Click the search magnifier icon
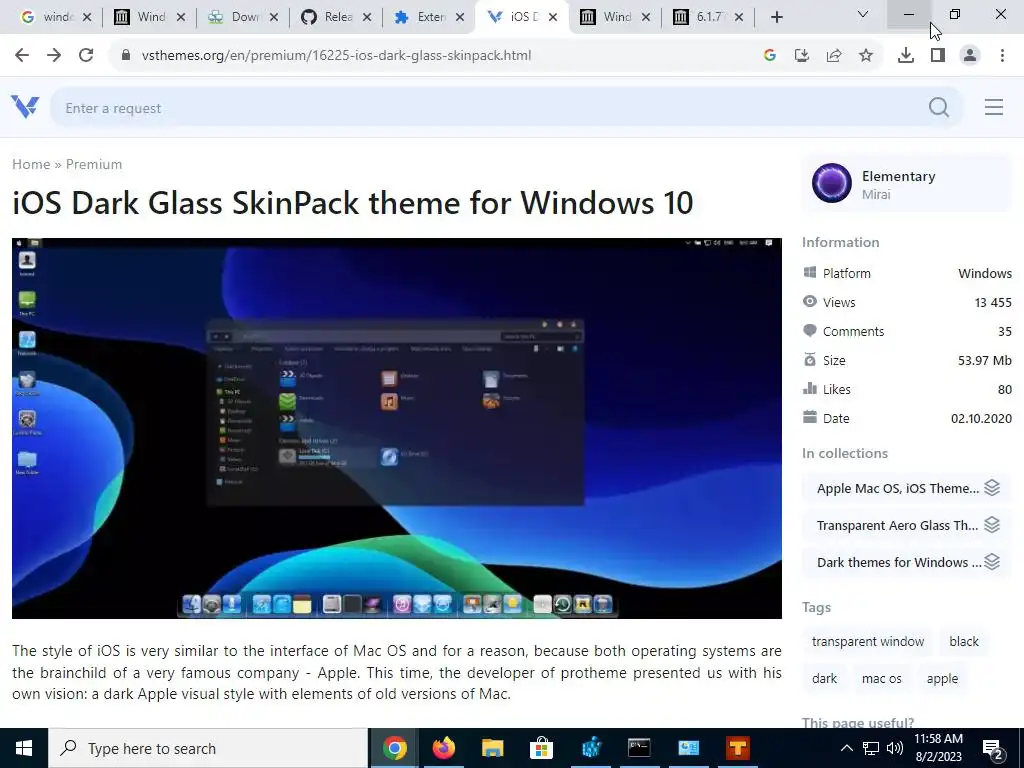The width and height of the screenshot is (1024, 768). point(938,107)
